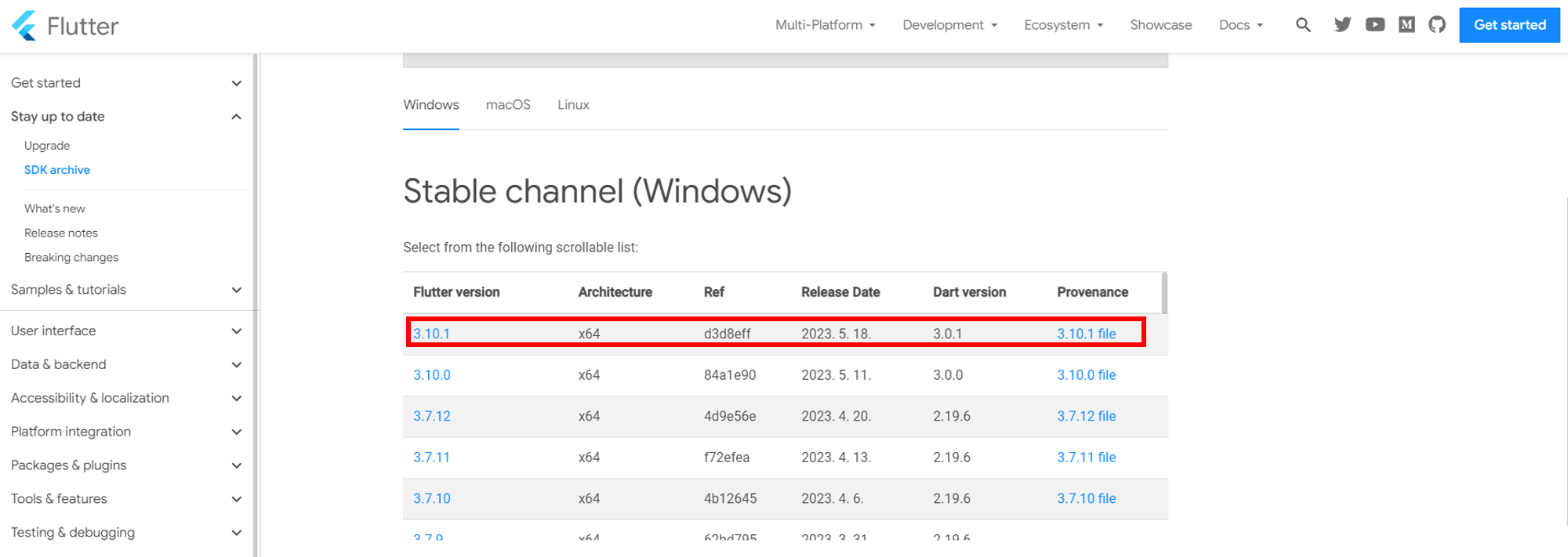This screenshot has height=557, width=1568.
Task: Select release date 2023. 5. 18.
Action: 837,334
